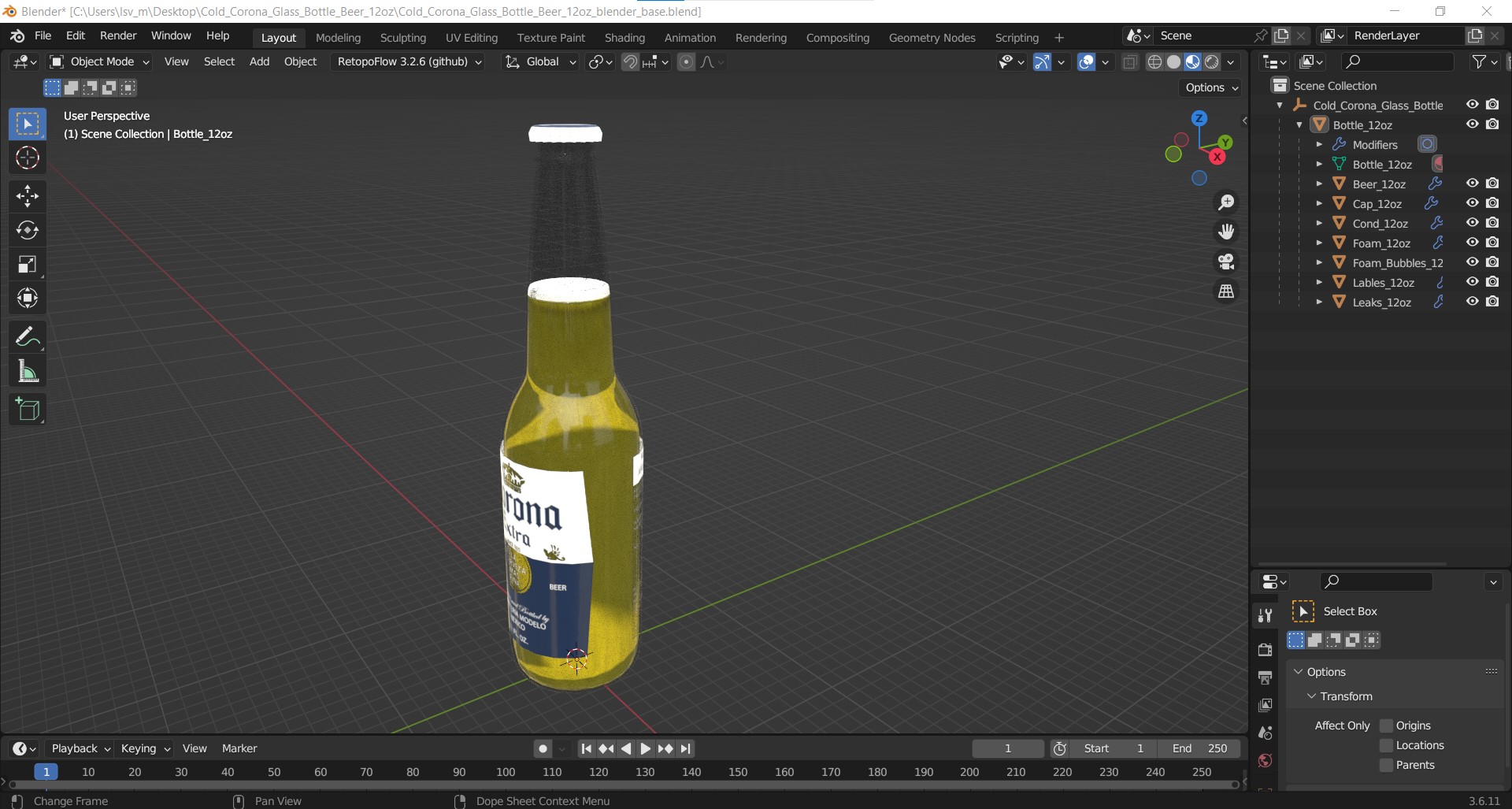Select the Annotate tool
Viewport: 1512px width, 809px height.
pos(28,337)
